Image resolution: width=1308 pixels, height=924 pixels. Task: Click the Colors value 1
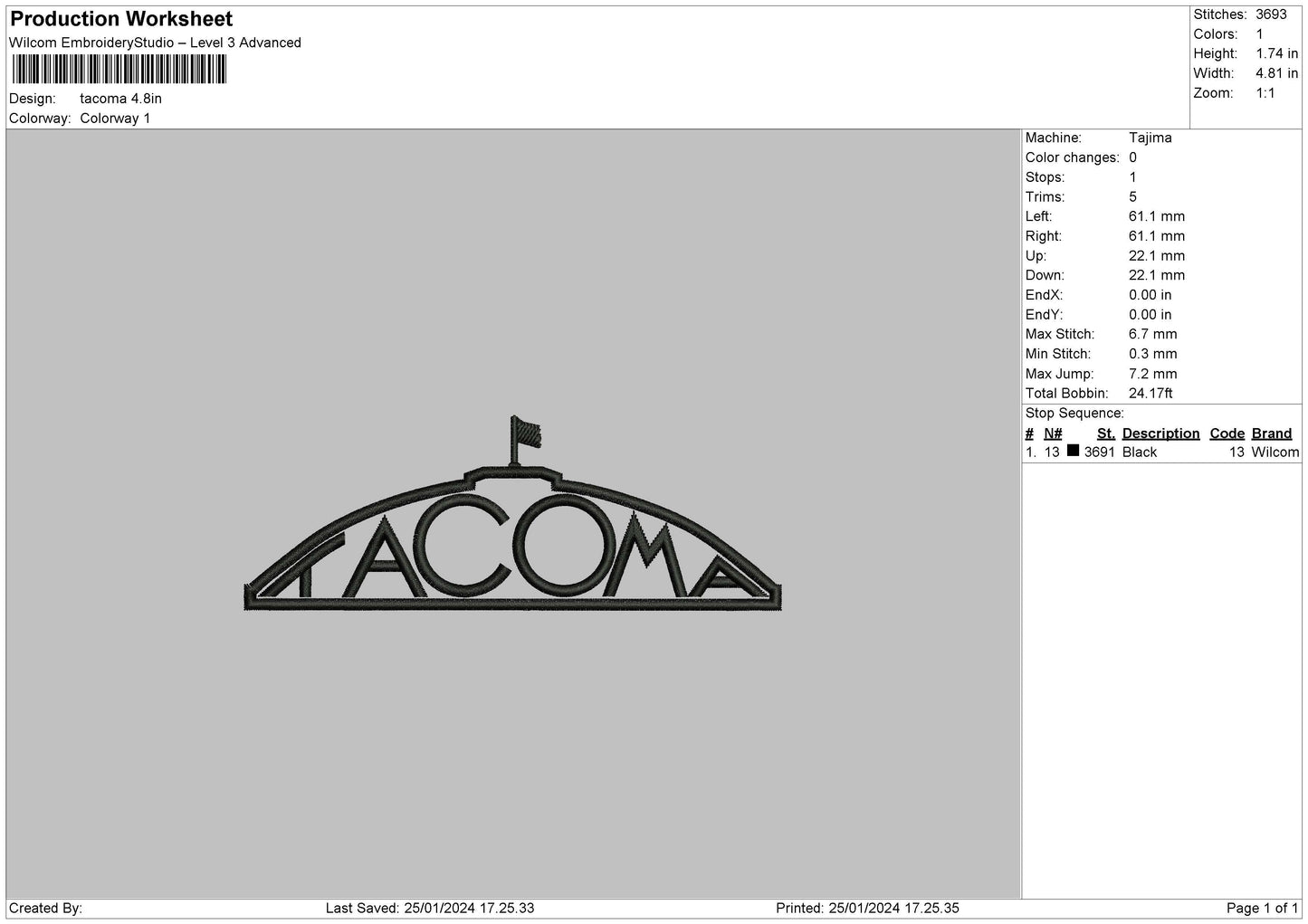tap(1259, 34)
